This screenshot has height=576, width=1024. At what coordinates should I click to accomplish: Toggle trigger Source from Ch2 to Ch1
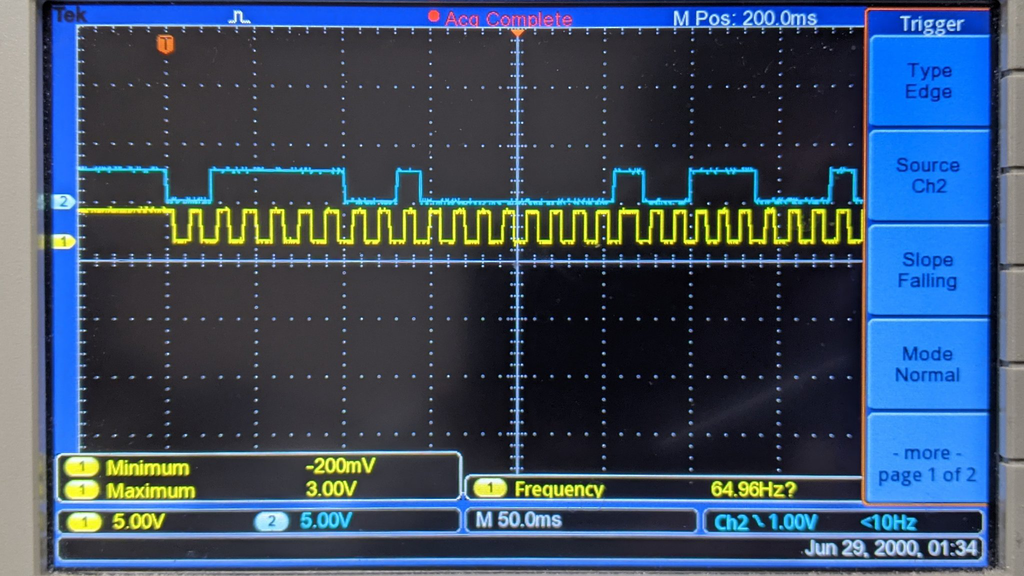pyautogui.click(x=928, y=175)
